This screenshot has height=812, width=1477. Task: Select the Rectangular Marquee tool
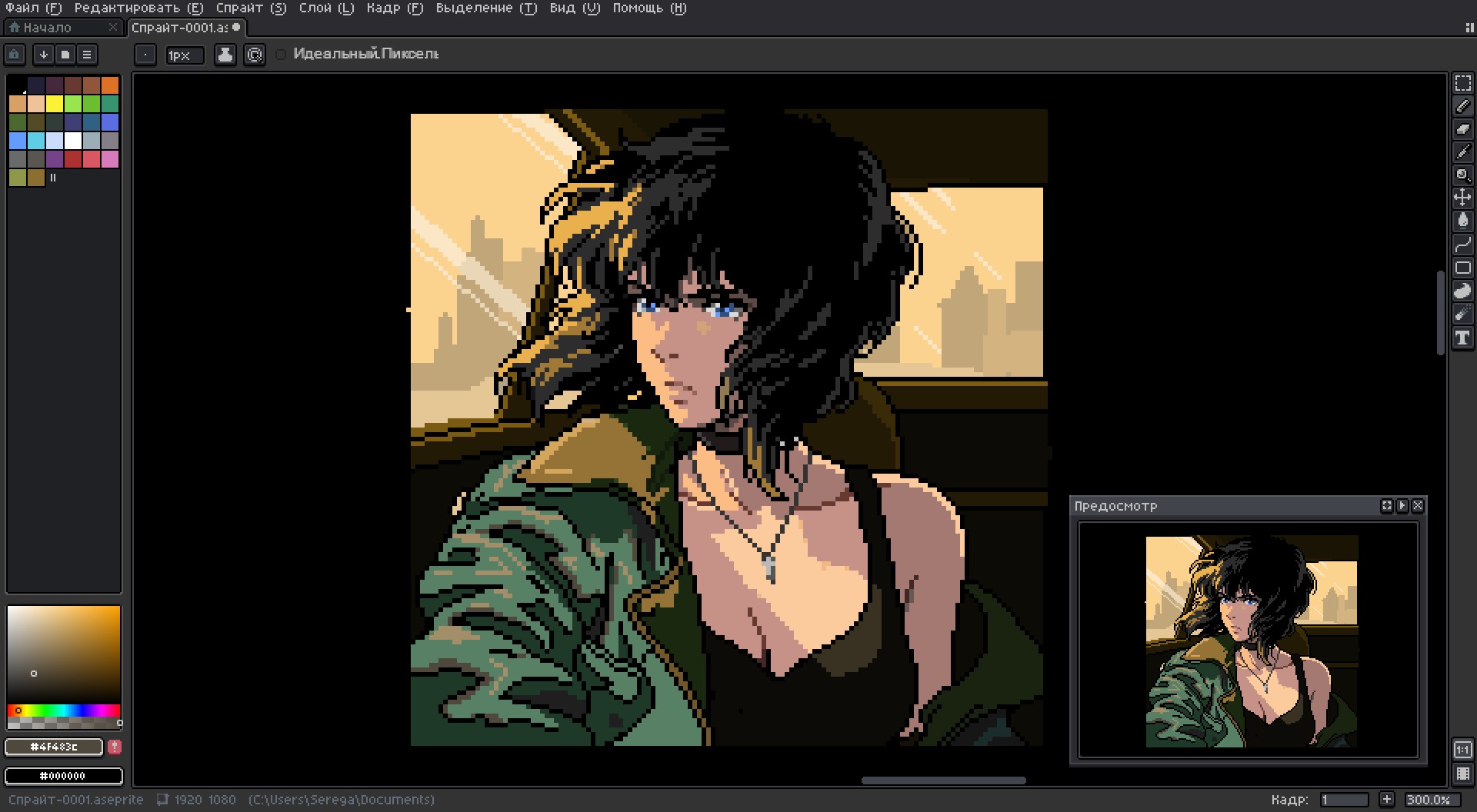click(1462, 83)
